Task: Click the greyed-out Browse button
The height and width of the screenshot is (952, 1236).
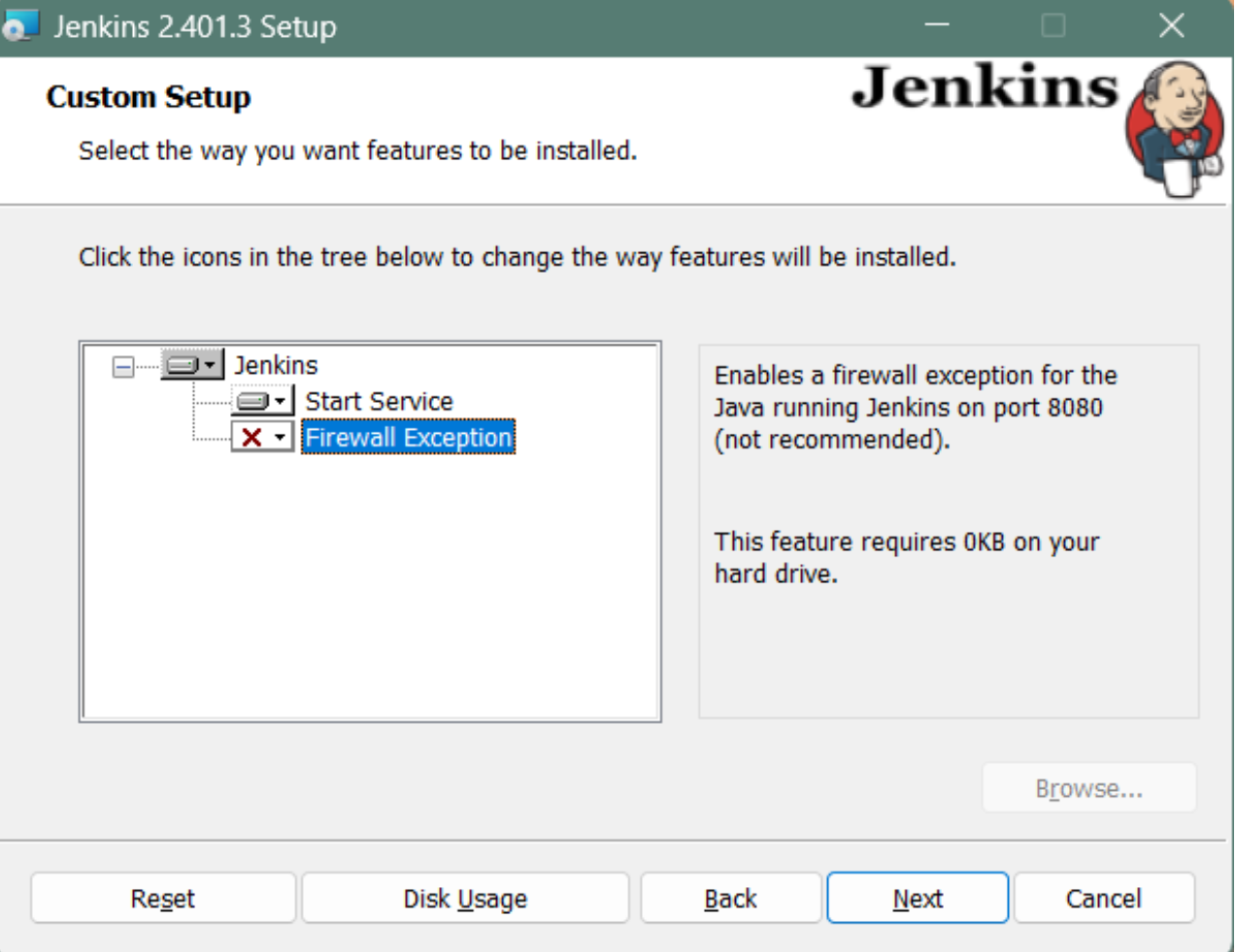Action: pyautogui.click(x=1088, y=788)
